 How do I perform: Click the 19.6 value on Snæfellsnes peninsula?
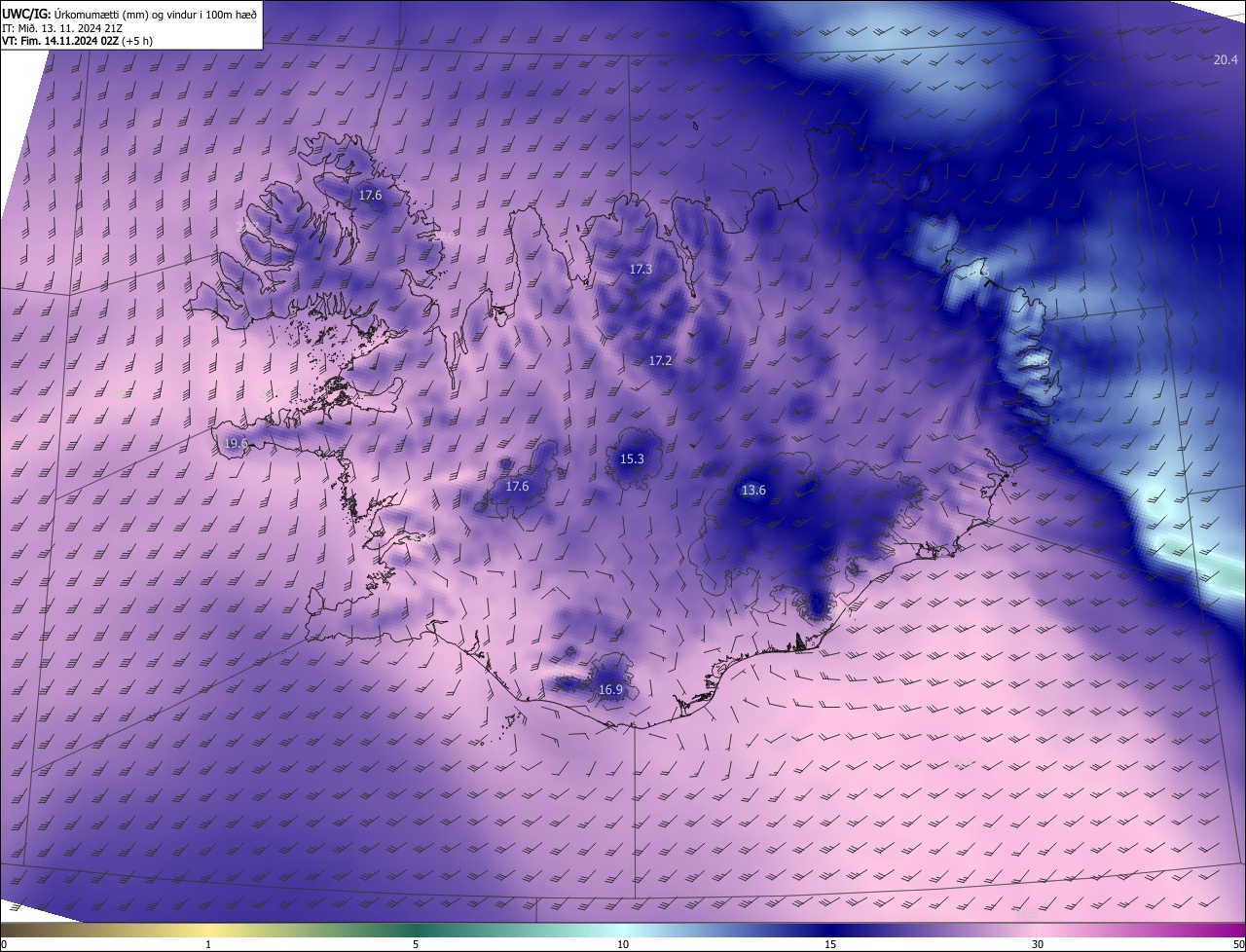[236, 443]
